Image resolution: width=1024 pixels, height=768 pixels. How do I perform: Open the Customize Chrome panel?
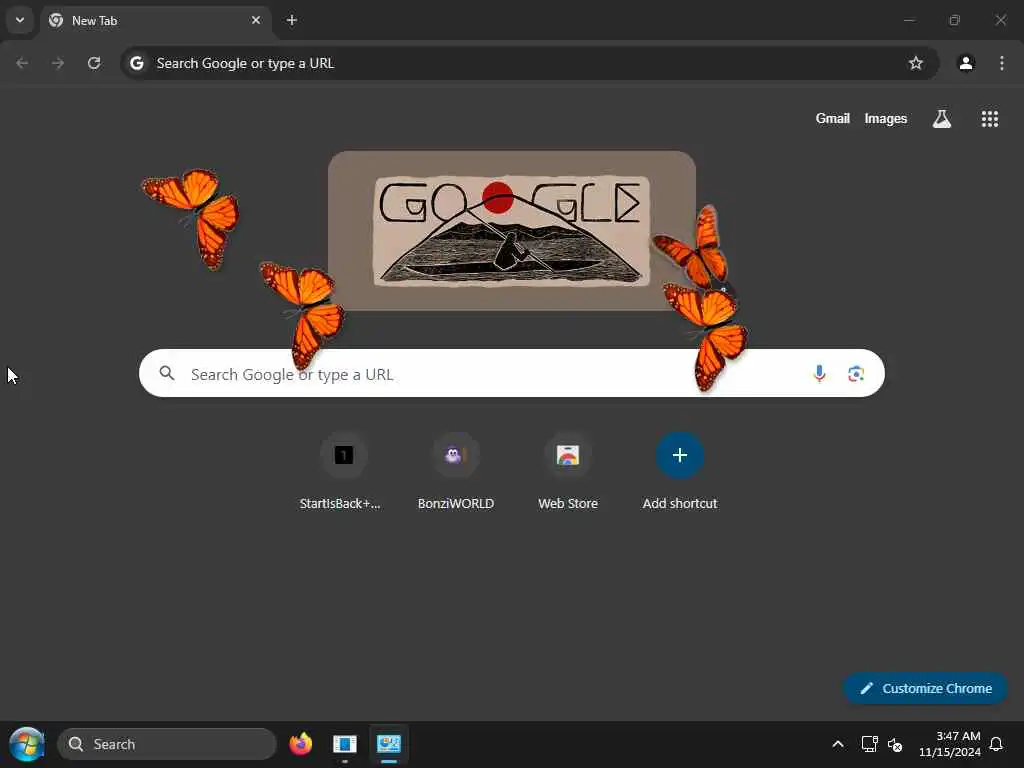(925, 688)
